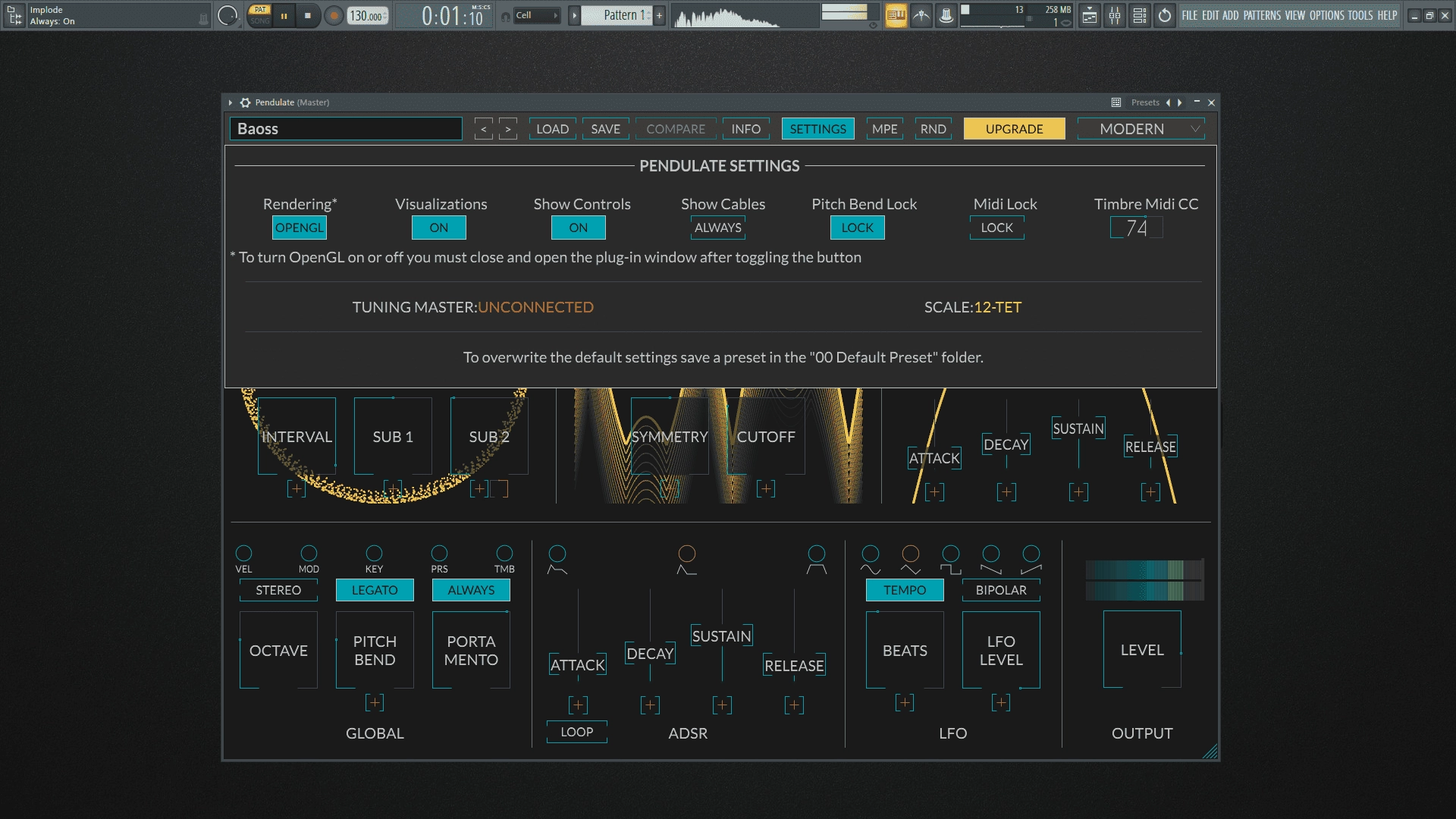
Task: Enable BIPOLAR mode in the LFO section
Action: click(999, 589)
